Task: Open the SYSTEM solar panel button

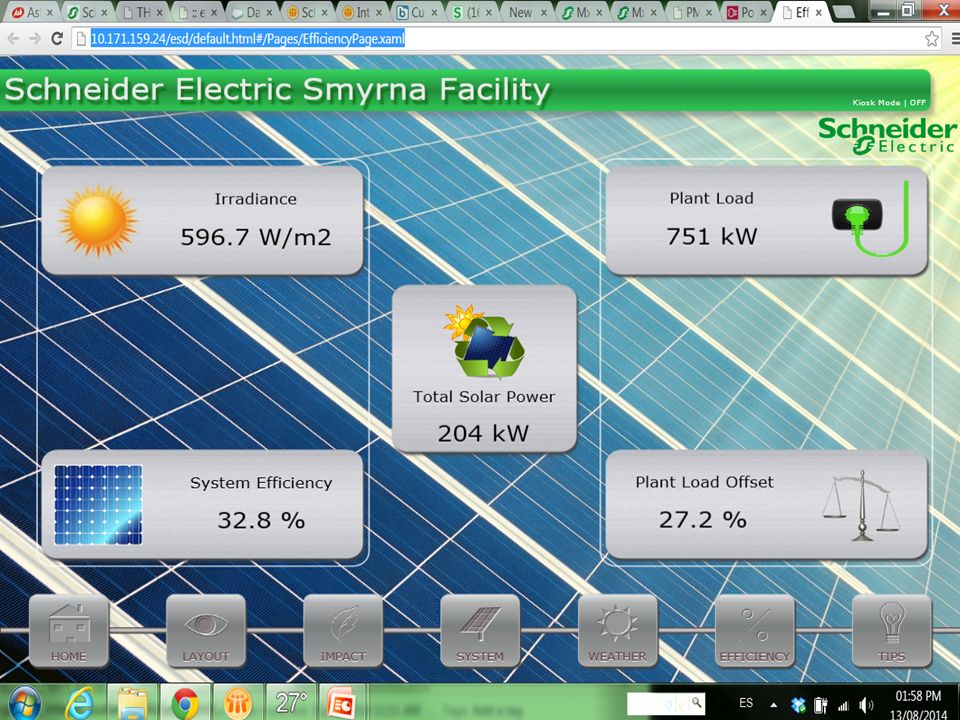Action: point(480,631)
